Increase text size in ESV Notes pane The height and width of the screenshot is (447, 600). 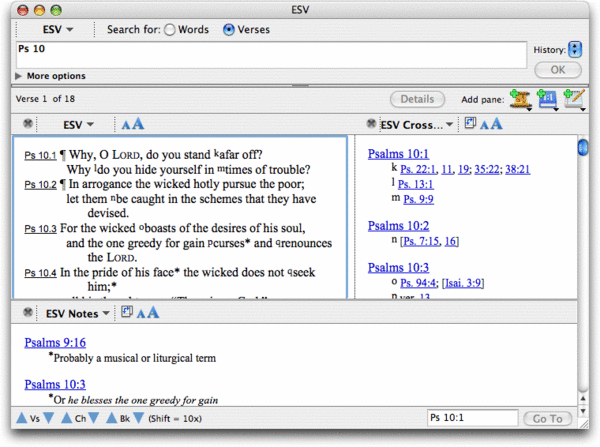[153, 312]
